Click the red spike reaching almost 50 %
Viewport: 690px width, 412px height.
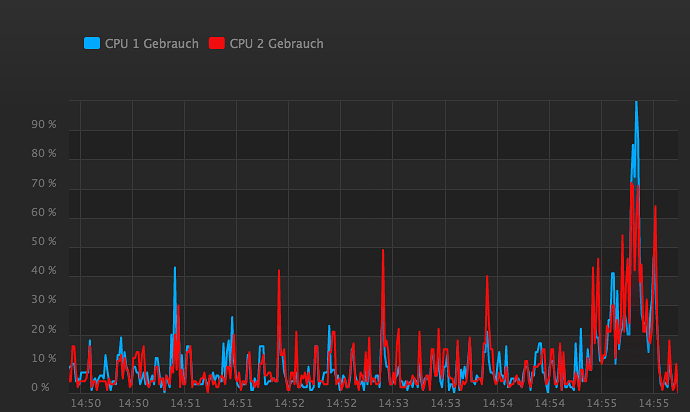click(x=383, y=250)
